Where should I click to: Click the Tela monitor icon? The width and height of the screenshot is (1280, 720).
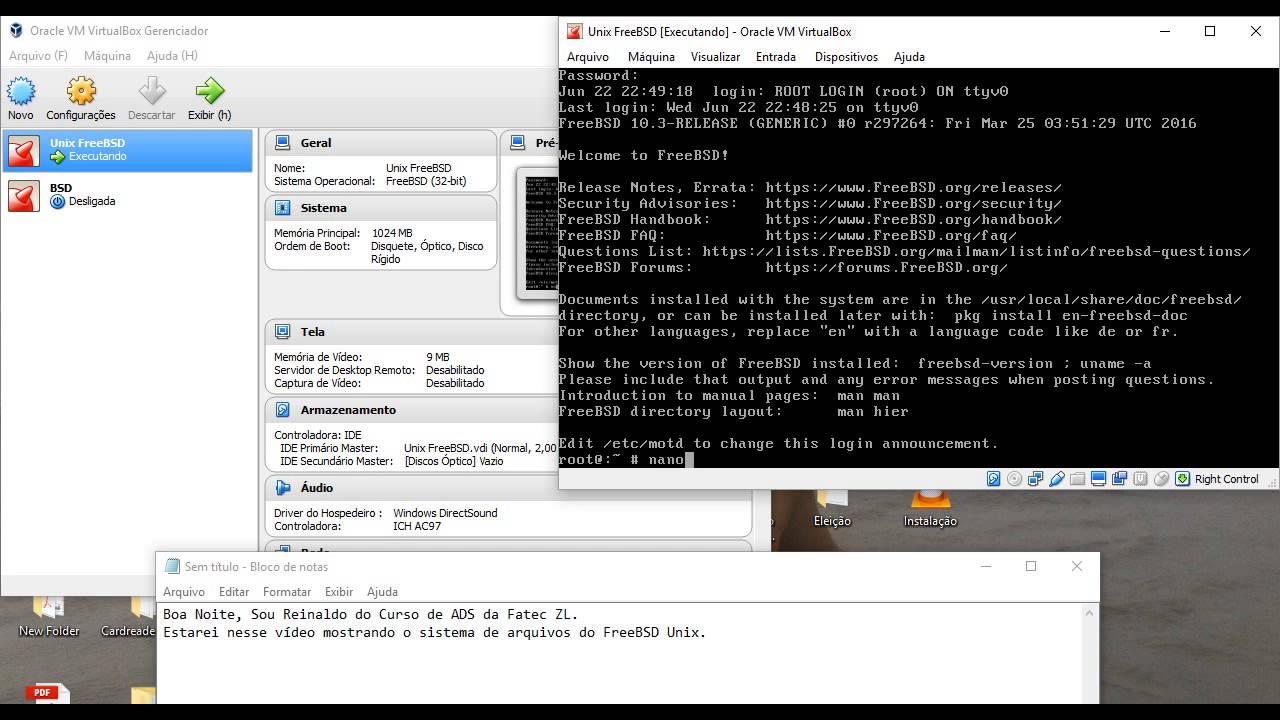pyautogui.click(x=283, y=332)
